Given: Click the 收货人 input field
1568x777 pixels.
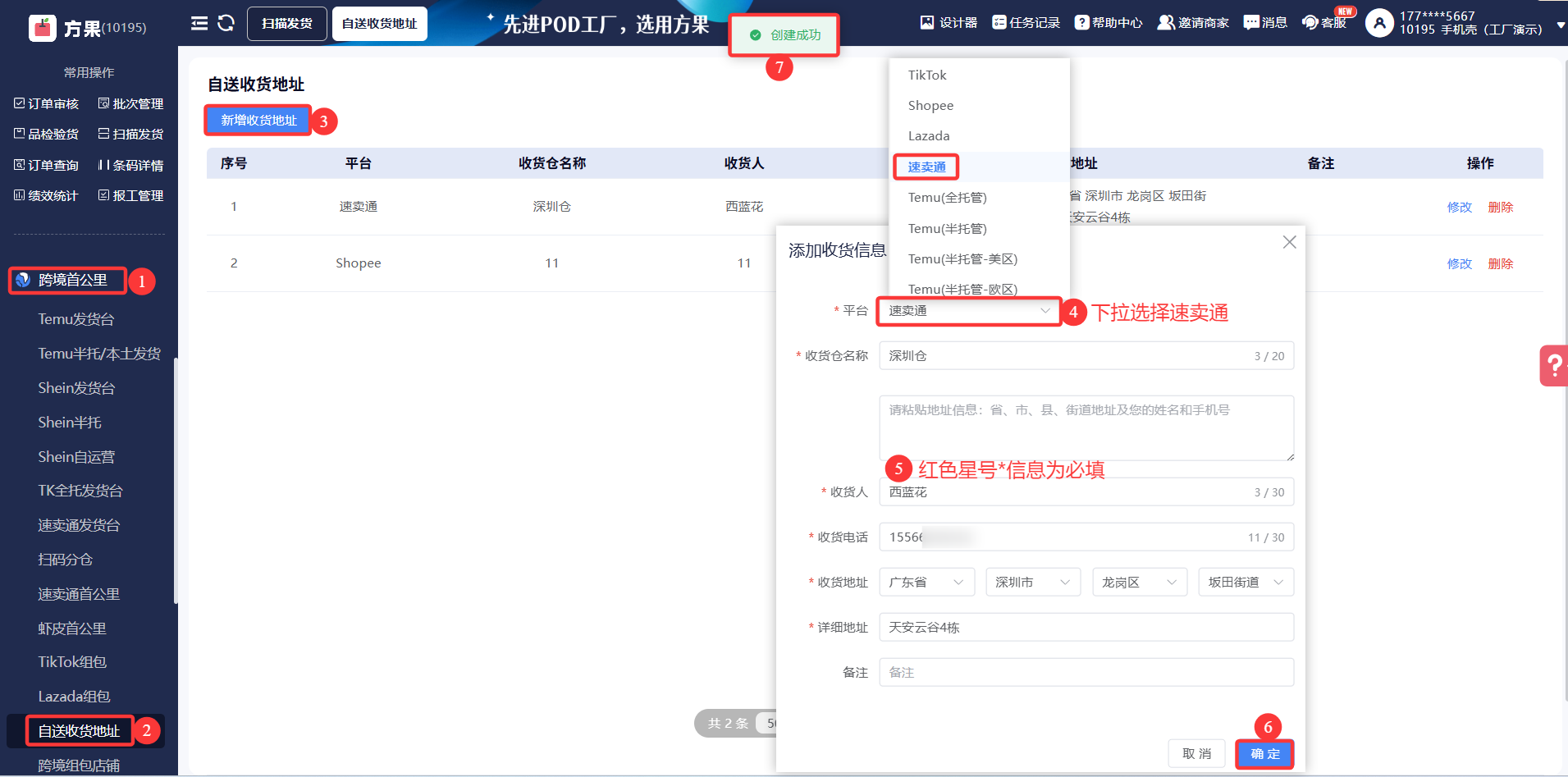Looking at the screenshot, I should [x=1086, y=492].
